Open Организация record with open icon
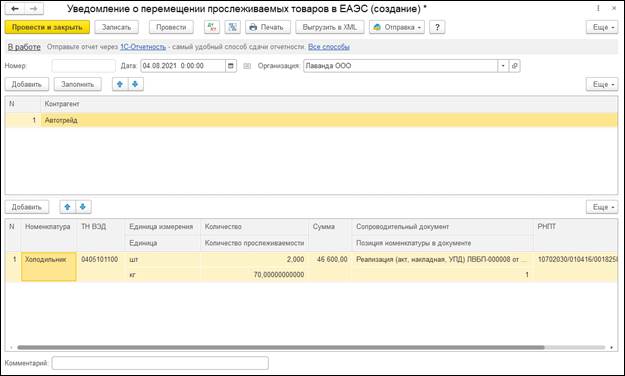 coord(515,66)
